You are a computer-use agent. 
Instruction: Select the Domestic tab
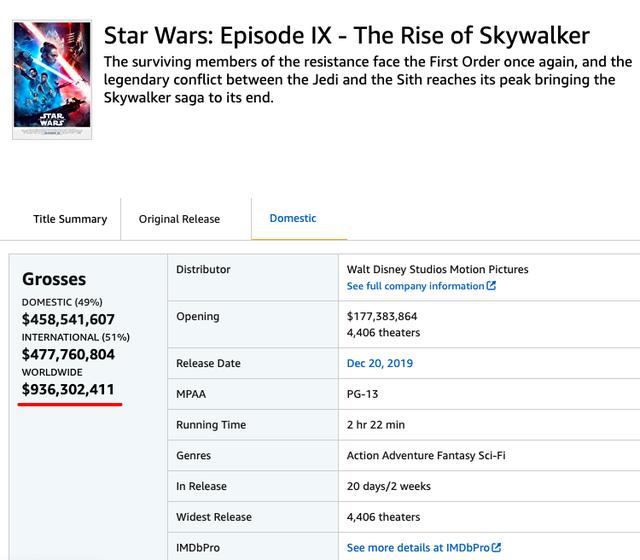(293, 218)
